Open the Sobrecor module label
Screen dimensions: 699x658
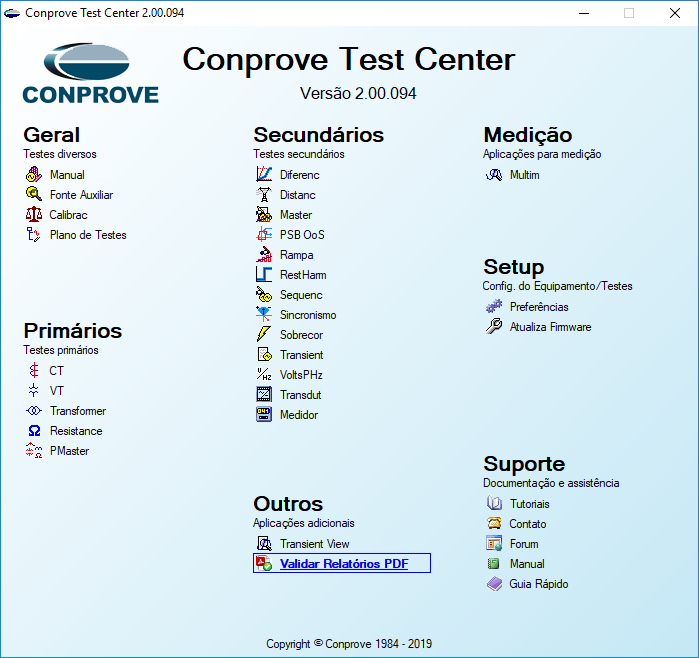tap(301, 335)
